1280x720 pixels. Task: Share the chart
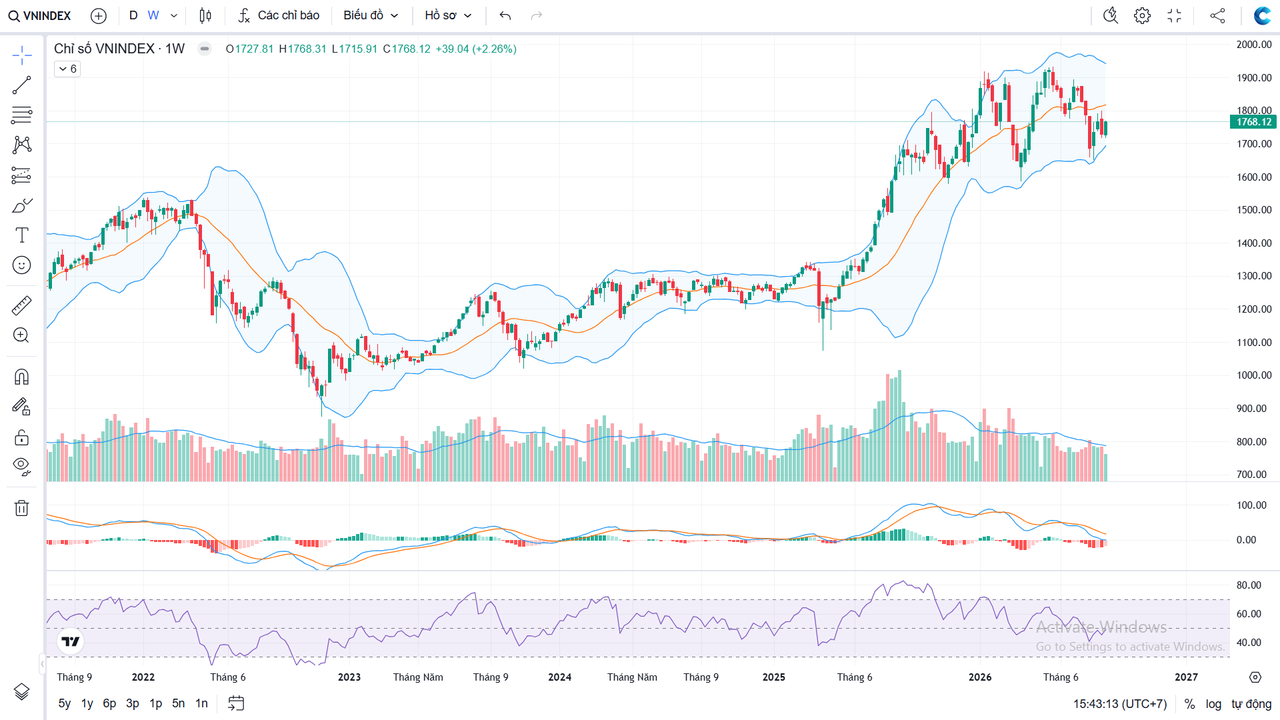pos(1217,16)
